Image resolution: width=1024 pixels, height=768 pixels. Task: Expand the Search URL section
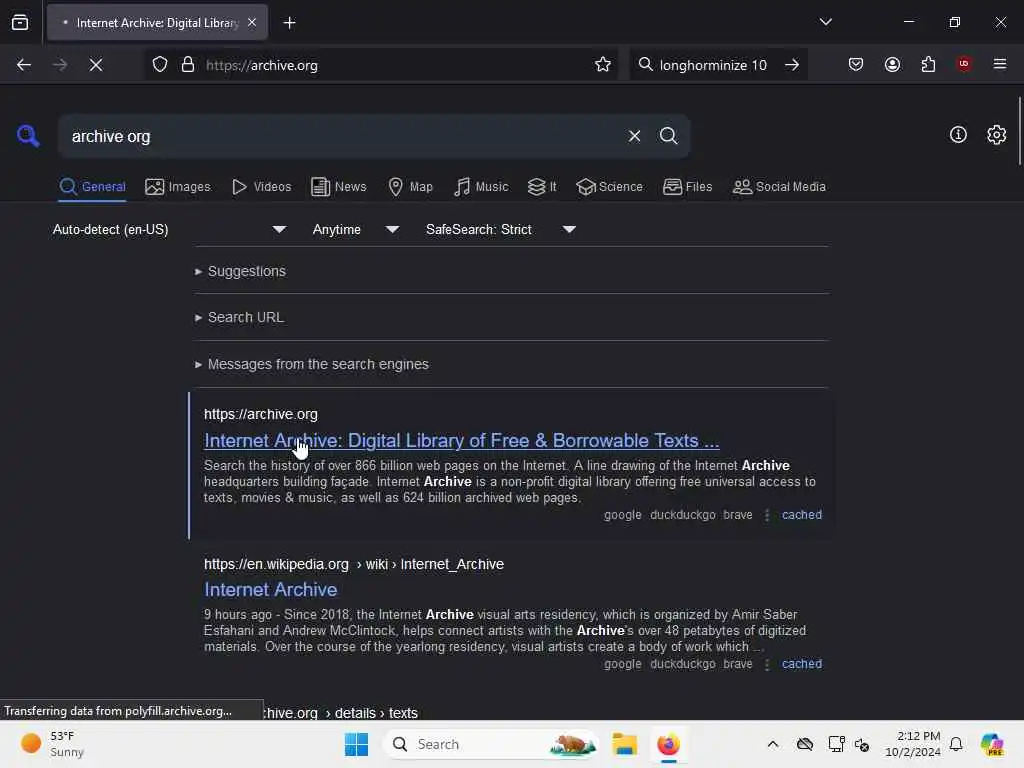[246, 317]
